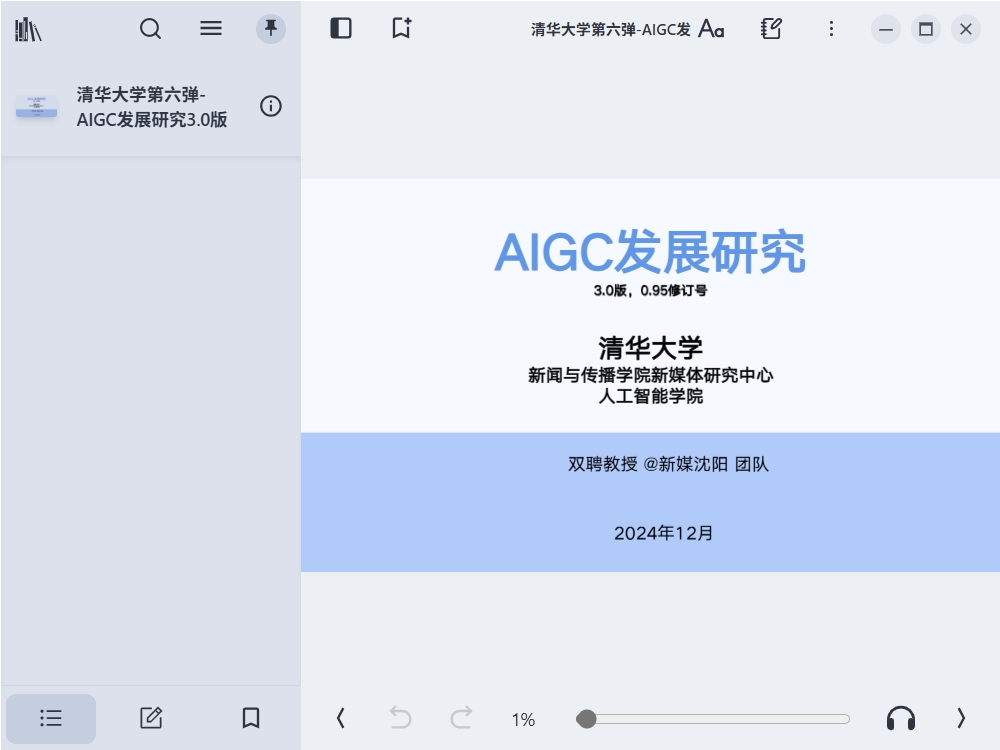Open font and layout settings (Aa)
The image size is (1000, 750).
point(711,29)
